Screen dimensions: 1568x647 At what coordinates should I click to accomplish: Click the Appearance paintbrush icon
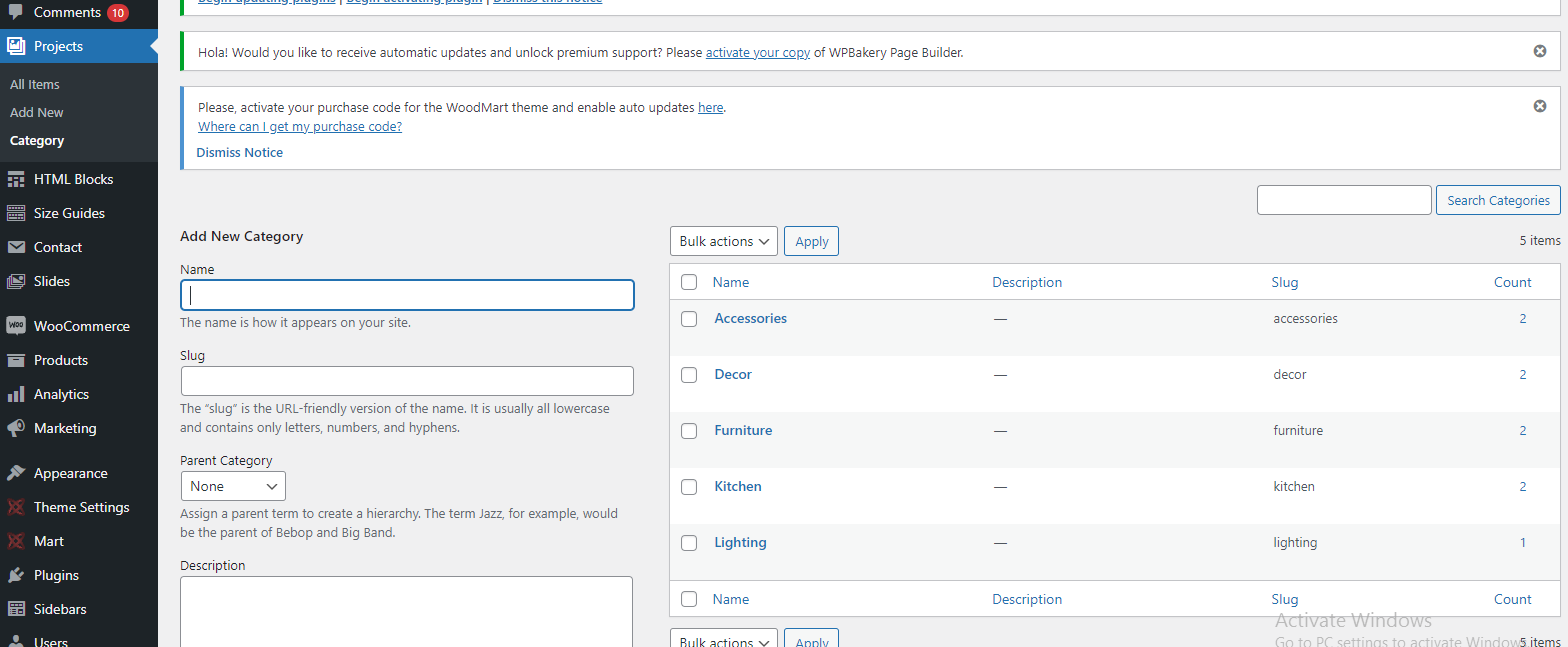(x=16, y=473)
